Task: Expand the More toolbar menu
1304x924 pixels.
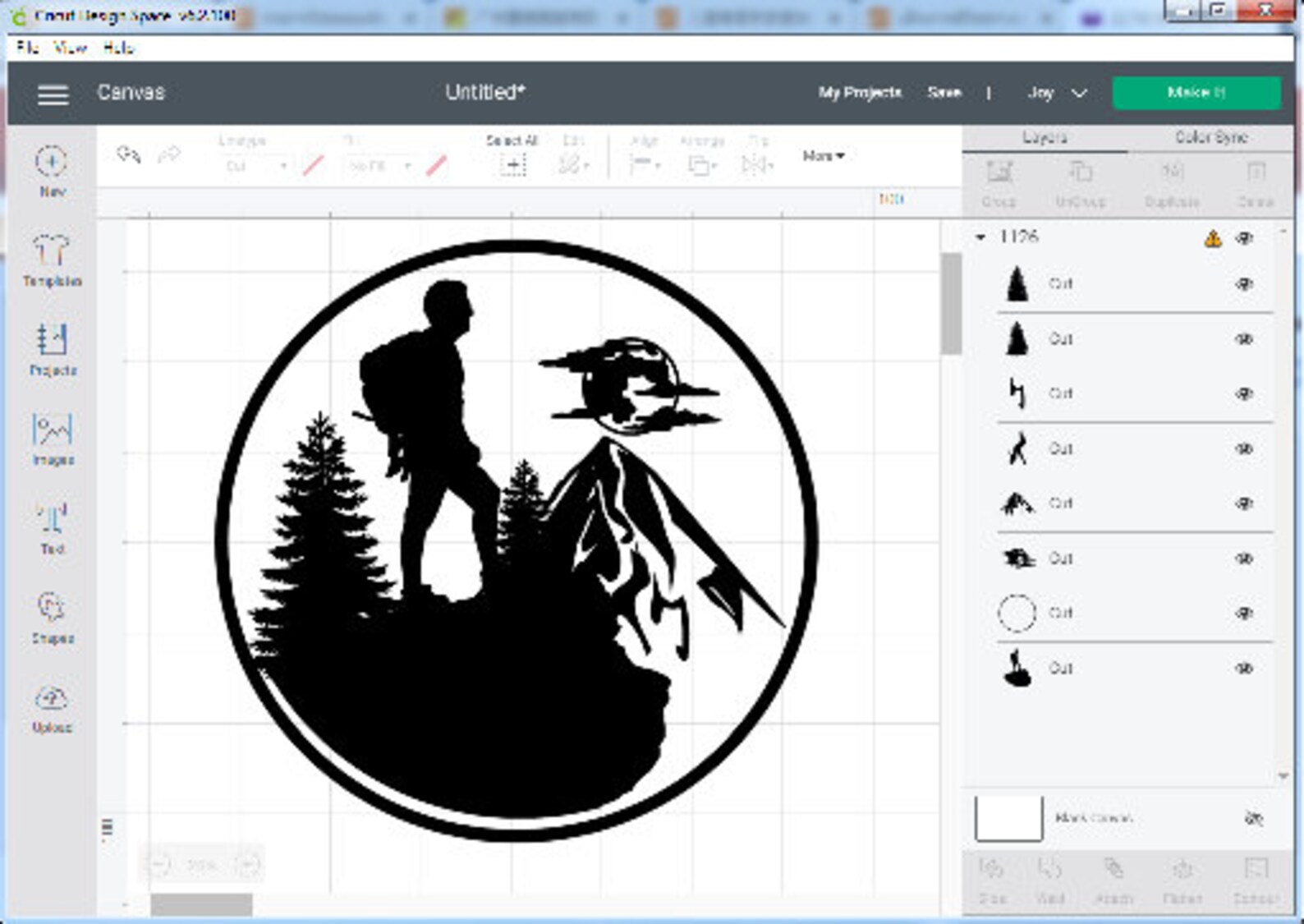Action: click(823, 156)
